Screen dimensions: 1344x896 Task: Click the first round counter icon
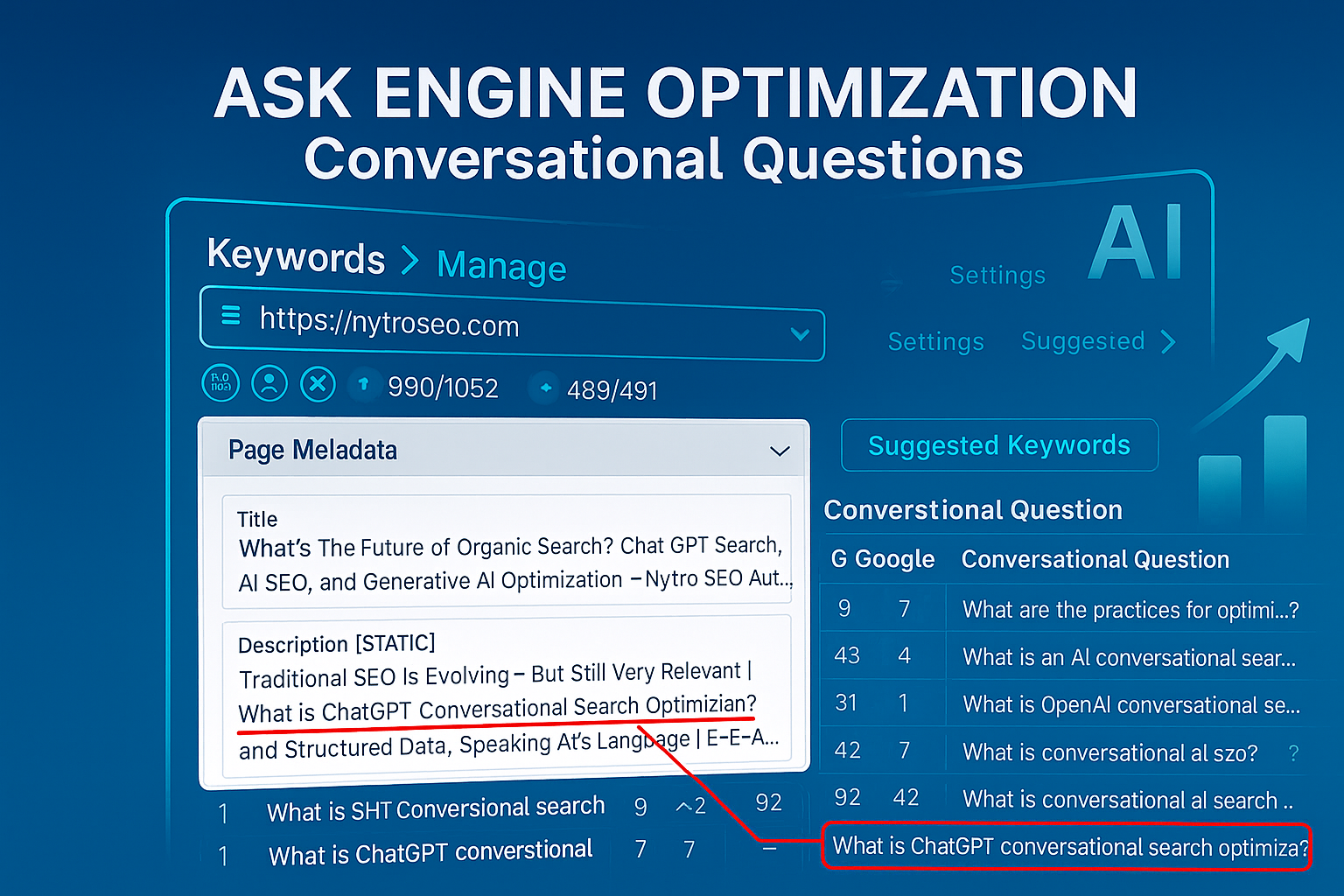coord(220,383)
